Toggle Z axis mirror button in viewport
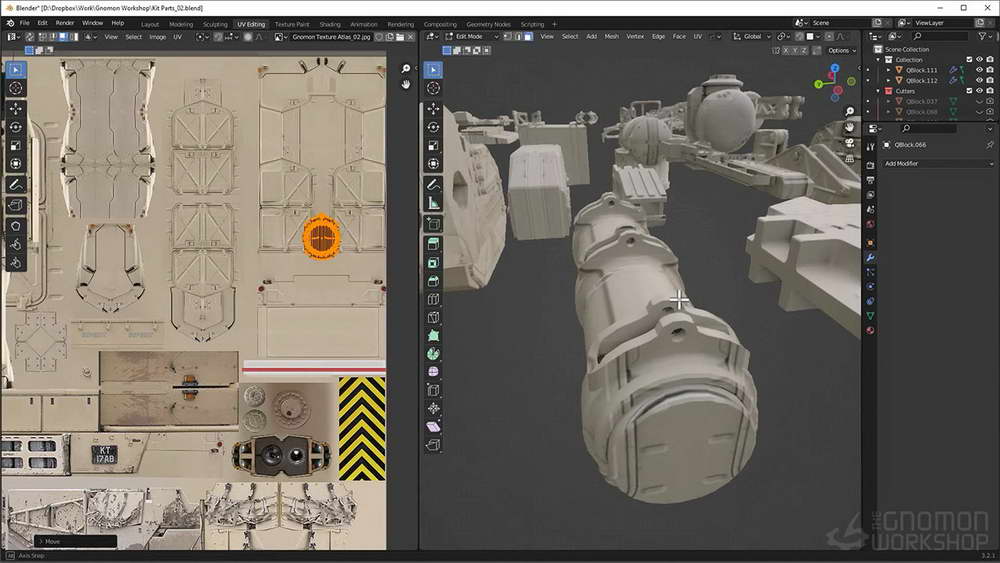The image size is (1000, 563). coord(804,50)
